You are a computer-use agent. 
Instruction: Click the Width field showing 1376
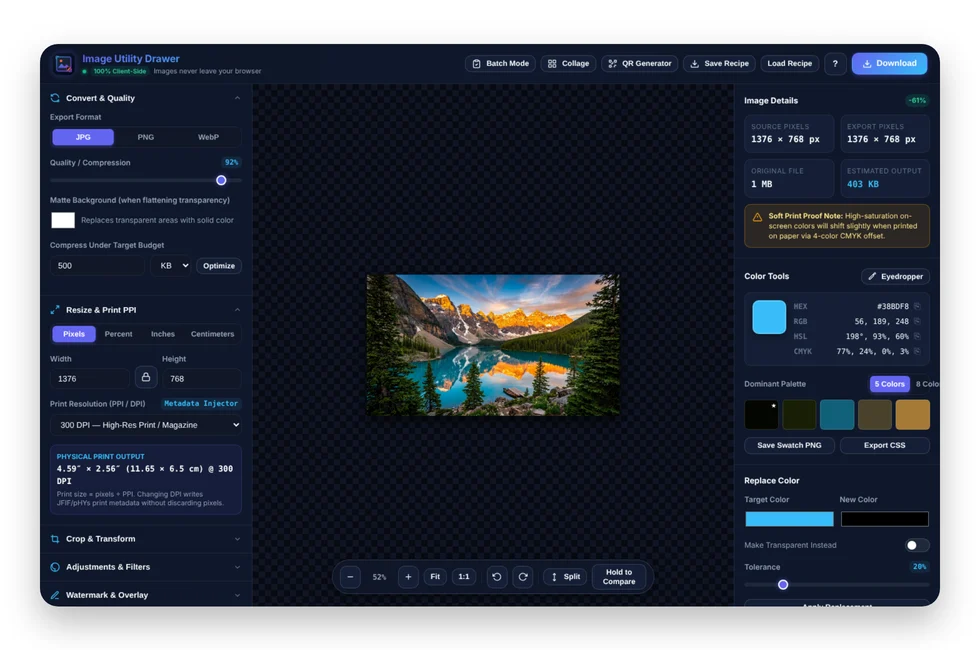[89, 379]
